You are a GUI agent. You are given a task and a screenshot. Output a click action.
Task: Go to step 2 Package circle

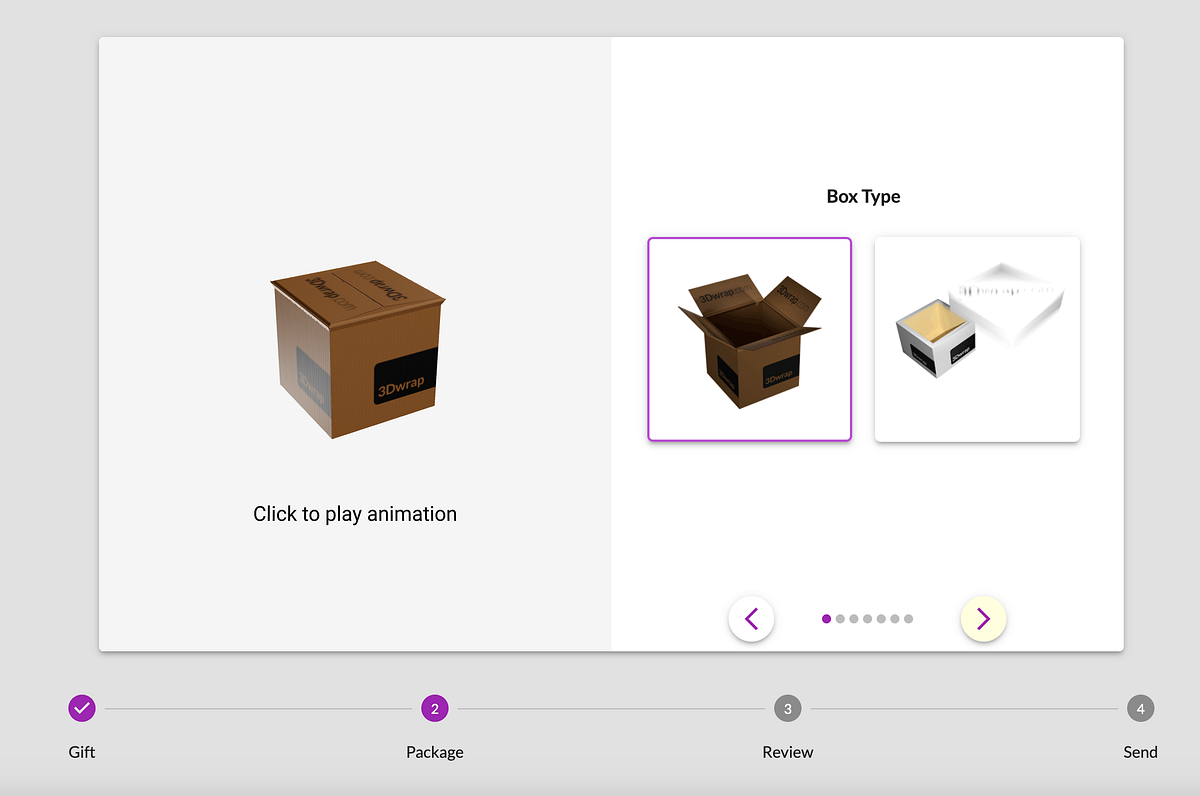[435, 709]
